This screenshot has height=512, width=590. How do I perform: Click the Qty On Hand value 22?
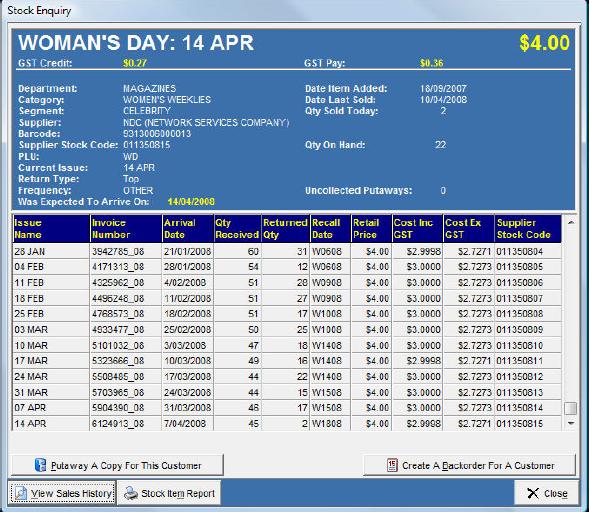pos(440,145)
